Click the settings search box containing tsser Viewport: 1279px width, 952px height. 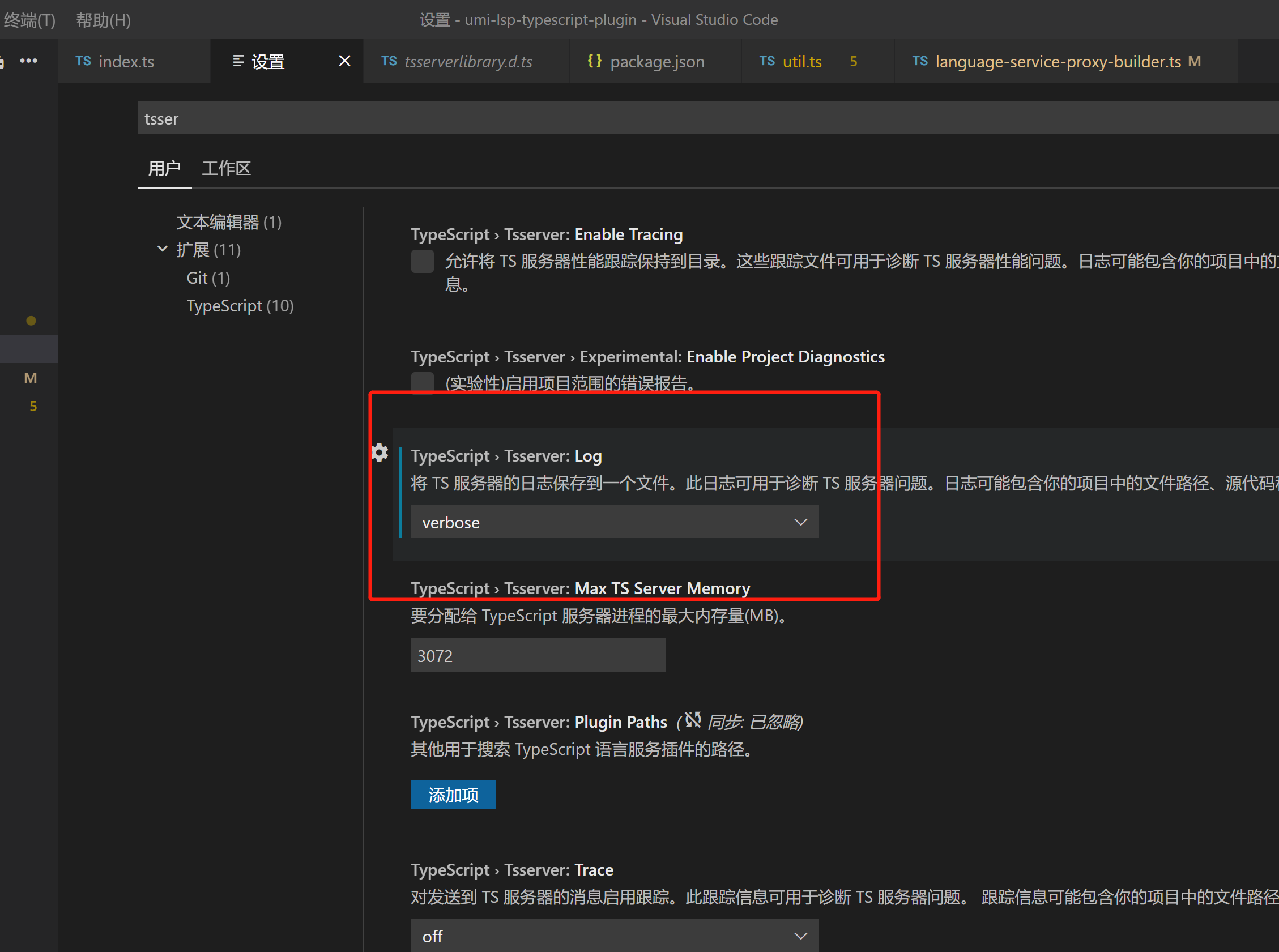692,118
